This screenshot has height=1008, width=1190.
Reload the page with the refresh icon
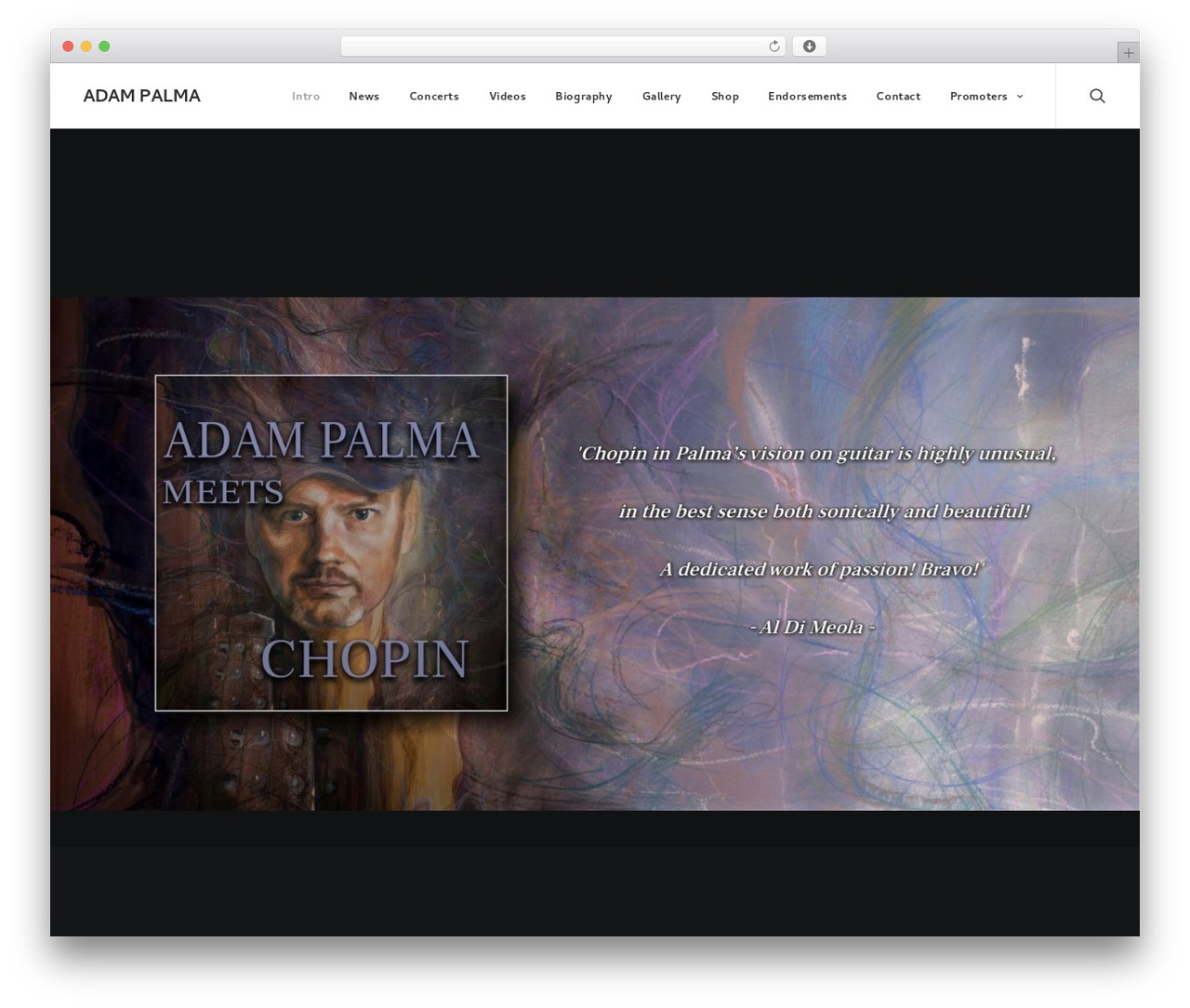[x=773, y=46]
